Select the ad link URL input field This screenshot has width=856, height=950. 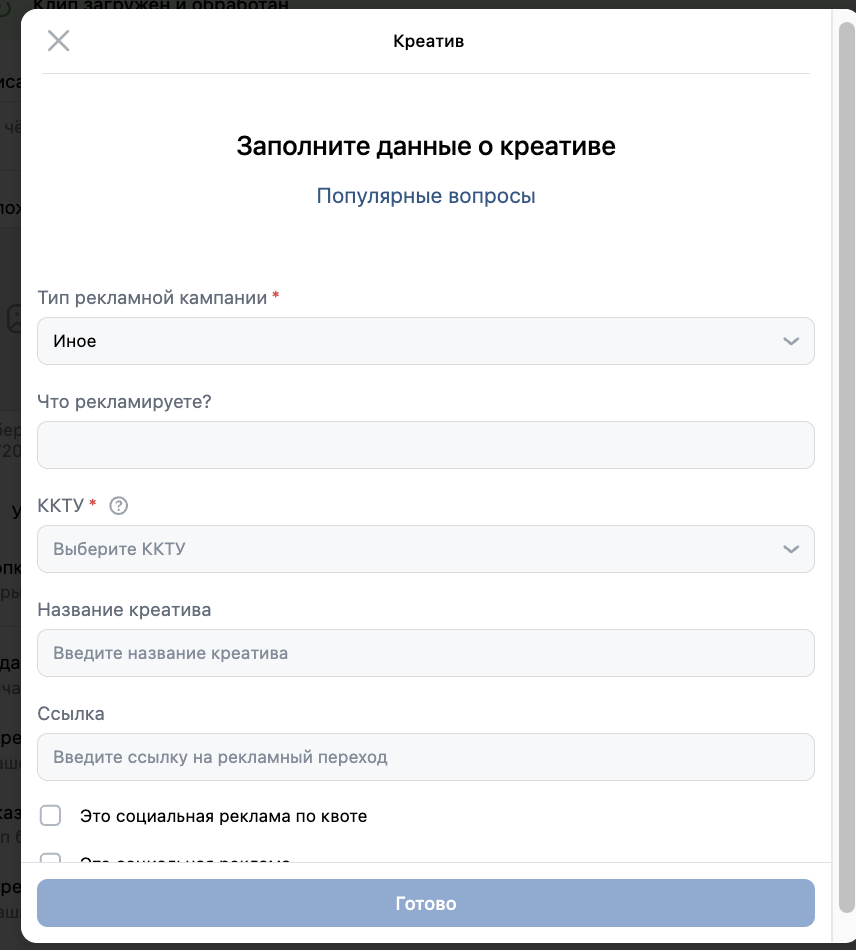click(x=426, y=757)
